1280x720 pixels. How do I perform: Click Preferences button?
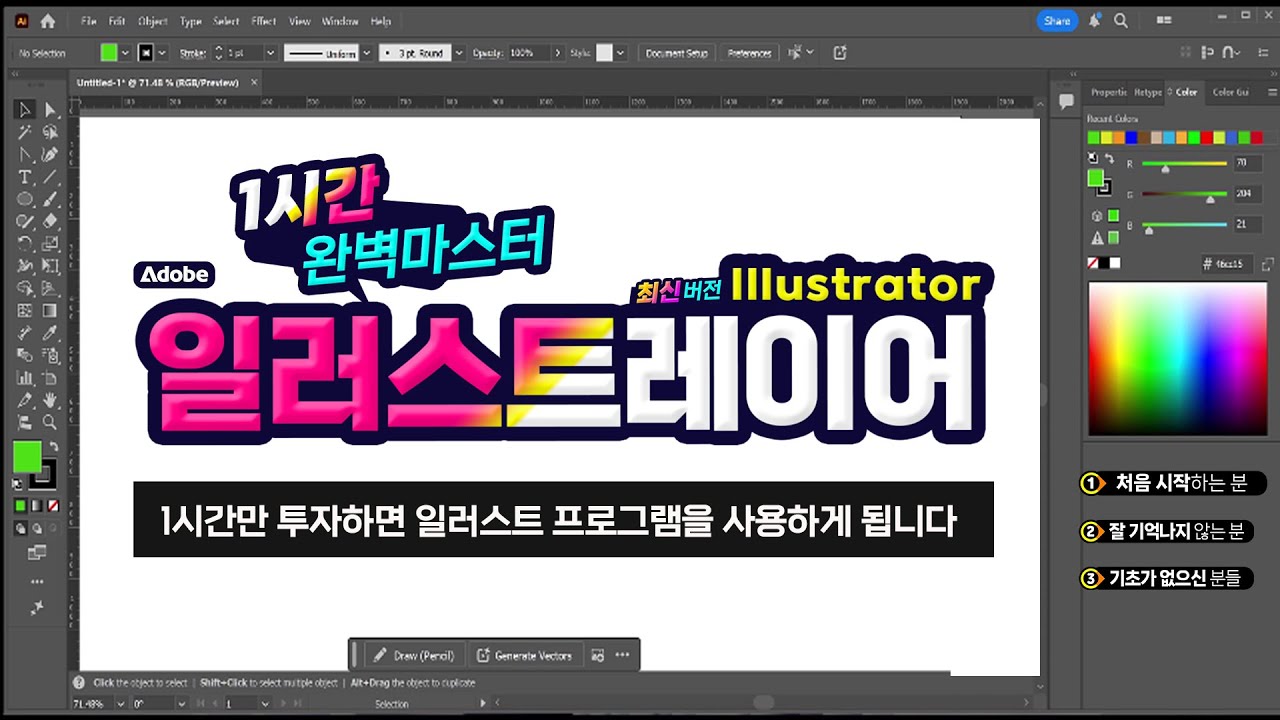750,53
